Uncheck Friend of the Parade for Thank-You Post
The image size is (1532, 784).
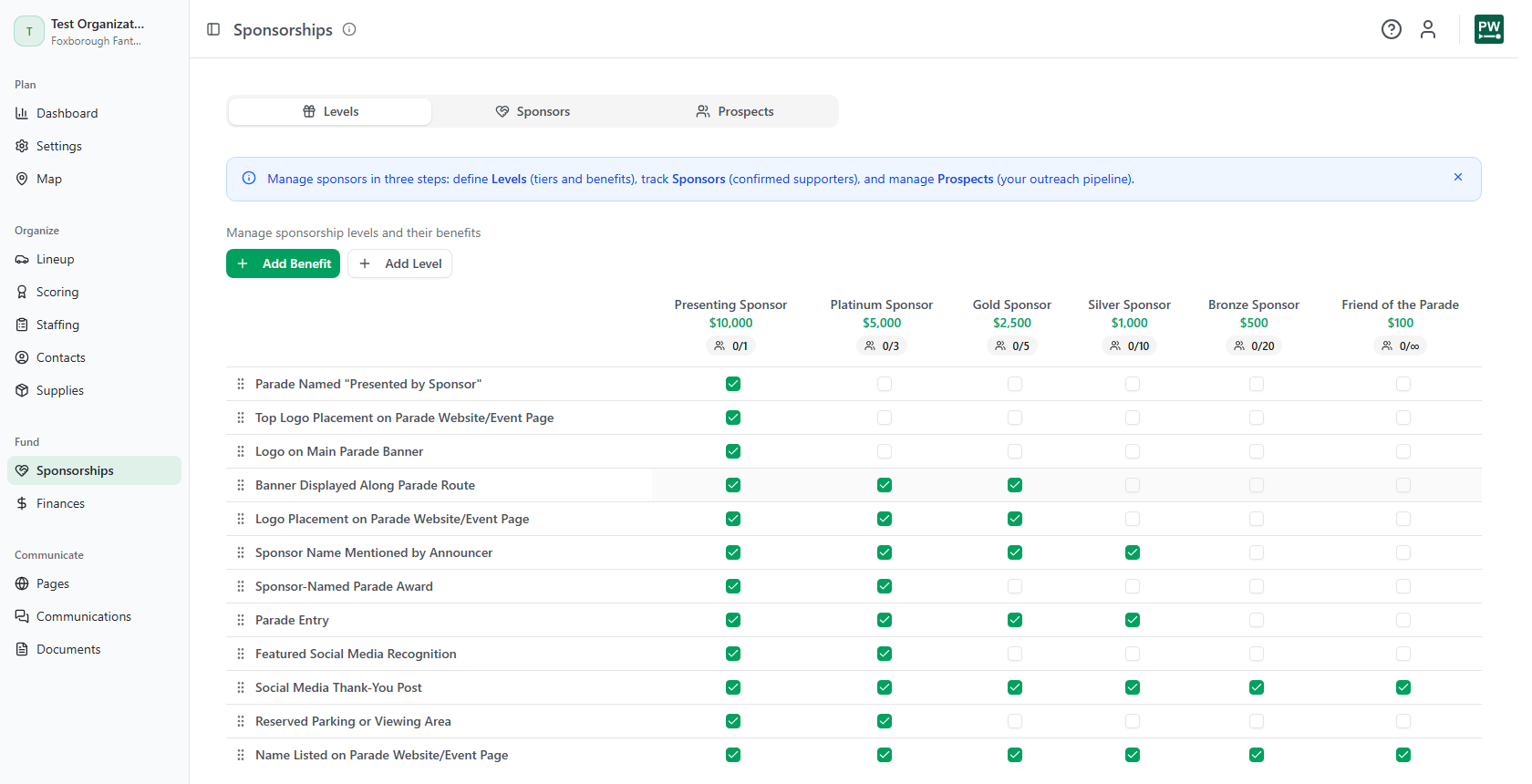(1403, 687)
